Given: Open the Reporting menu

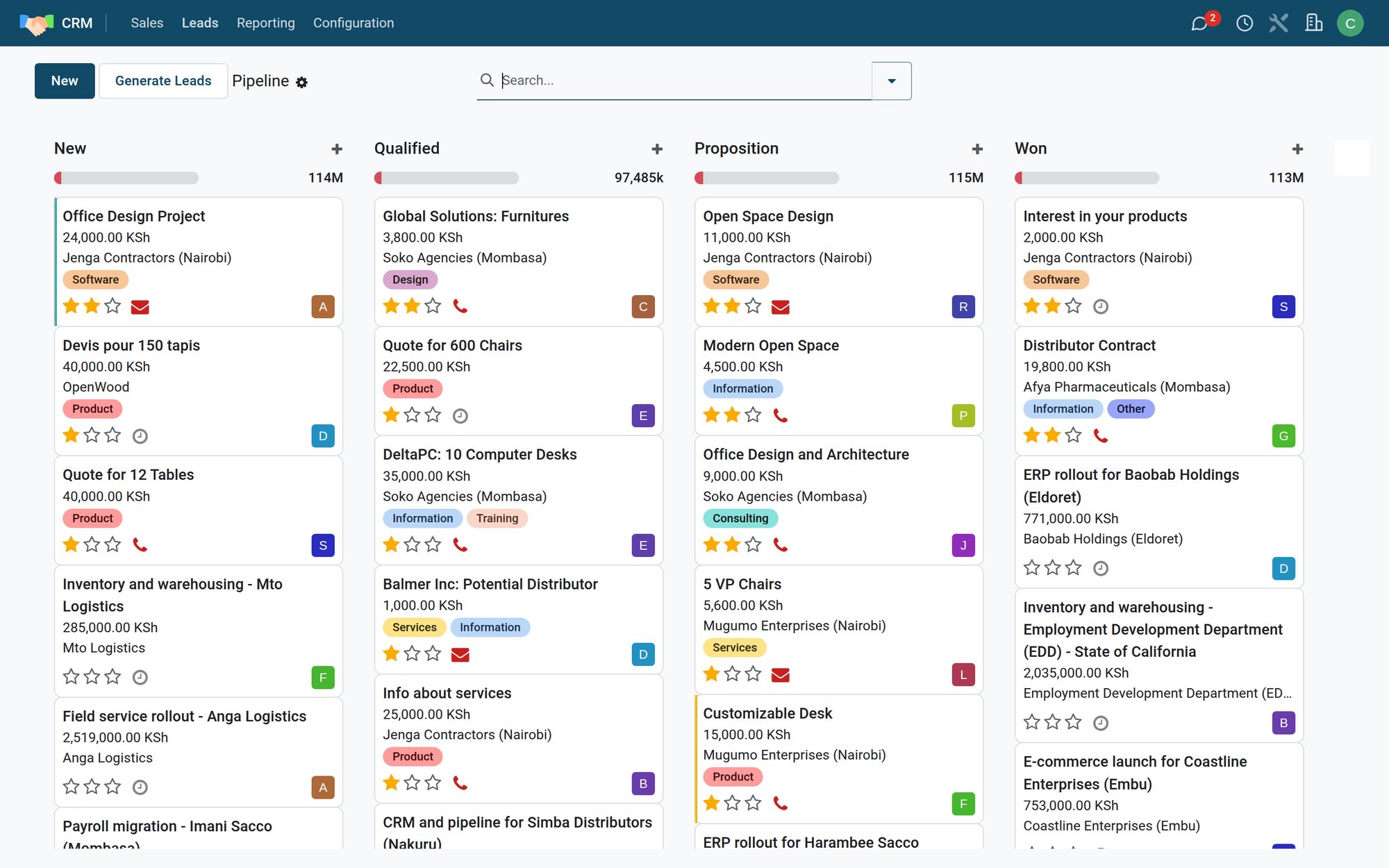Looking at the screenshot, I should point(266,23).
